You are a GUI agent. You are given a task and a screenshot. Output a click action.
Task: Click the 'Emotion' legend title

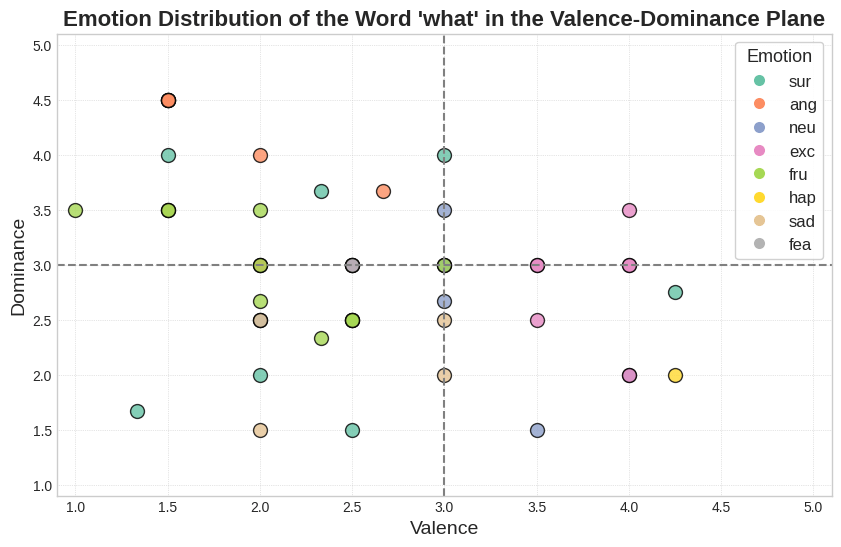click(779, 56)
